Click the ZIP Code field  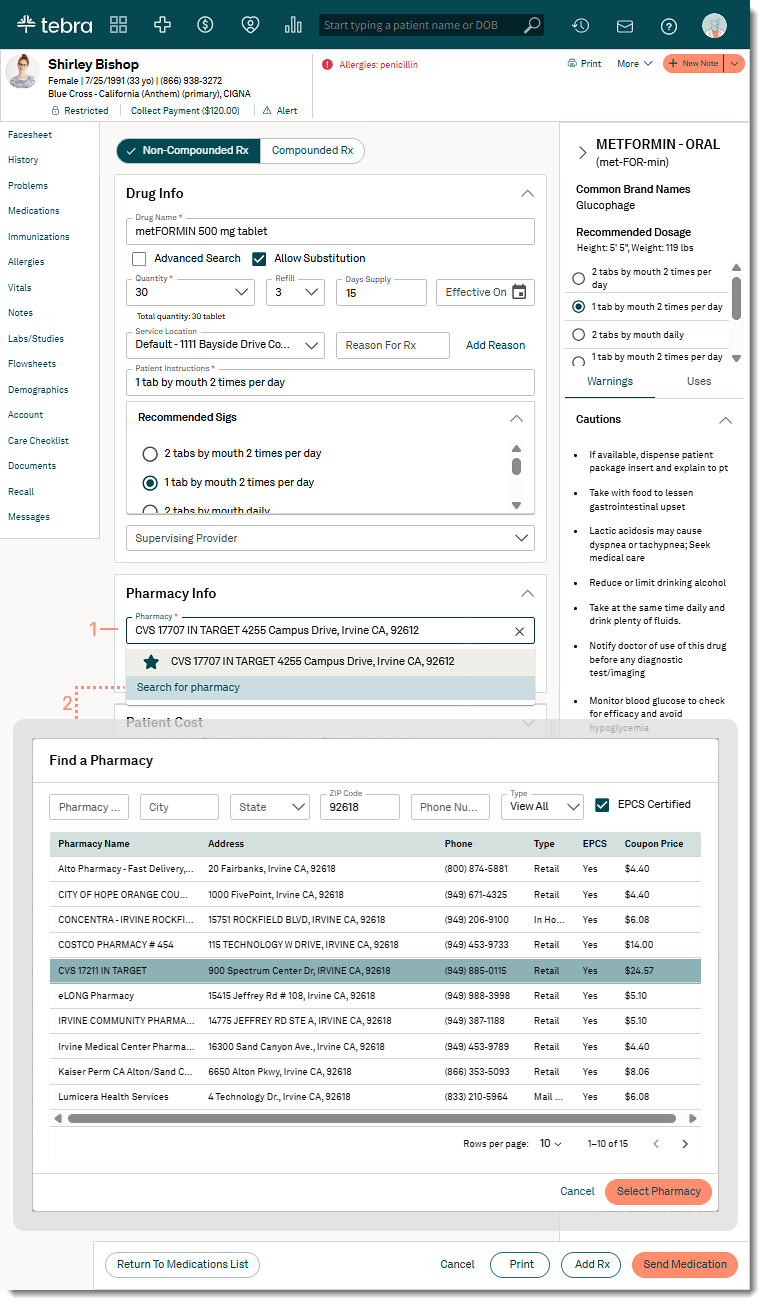359,807
